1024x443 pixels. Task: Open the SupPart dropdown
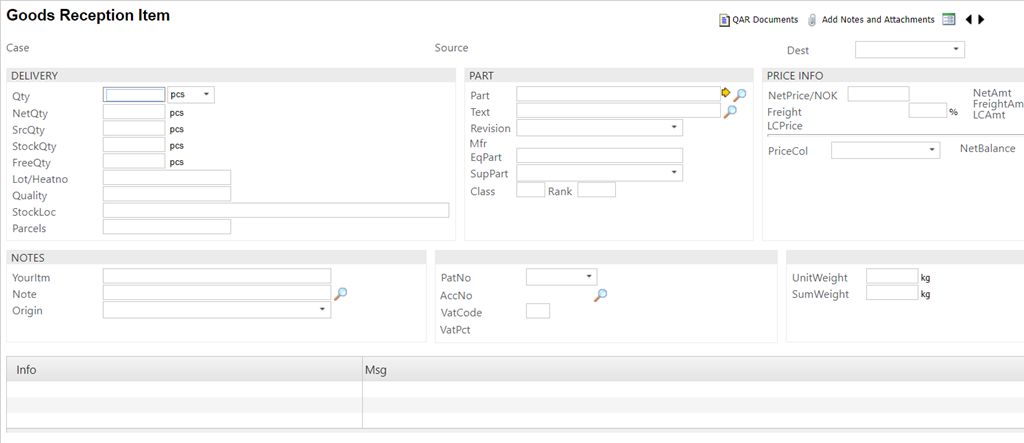pos(674,173)
